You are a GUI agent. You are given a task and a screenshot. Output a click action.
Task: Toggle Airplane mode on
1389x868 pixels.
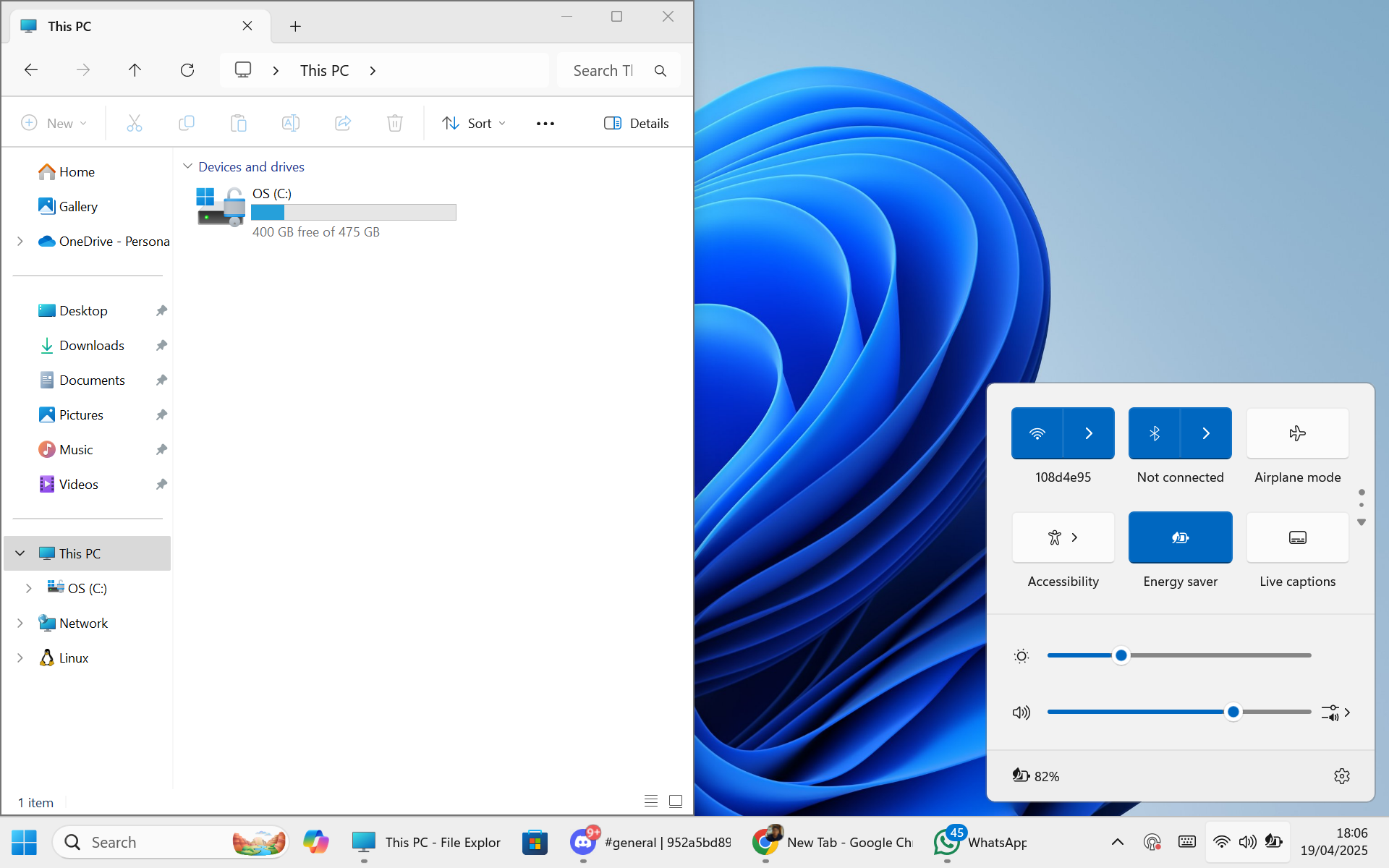pyautogui.click(x=1297, y=433)
